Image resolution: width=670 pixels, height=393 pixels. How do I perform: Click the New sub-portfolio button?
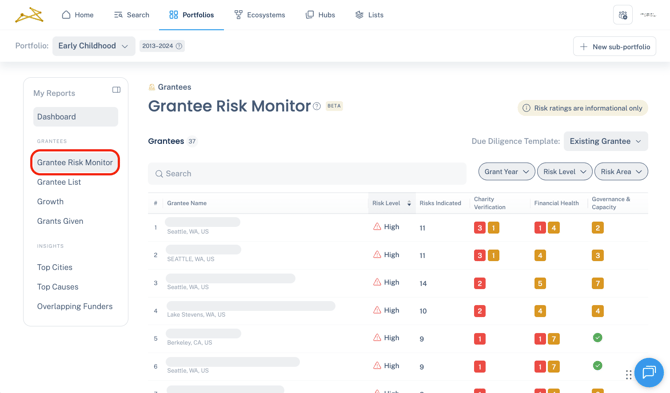pos(614,47)
